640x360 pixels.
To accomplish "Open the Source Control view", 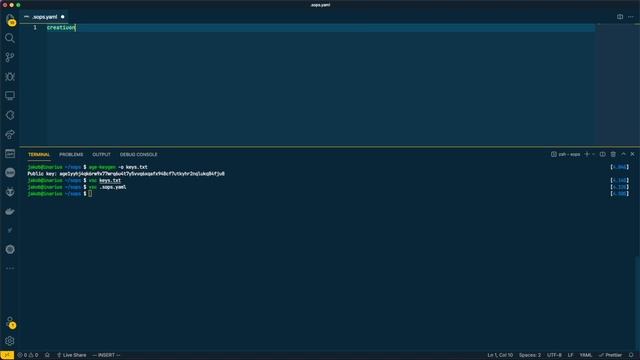I will 10,57.
